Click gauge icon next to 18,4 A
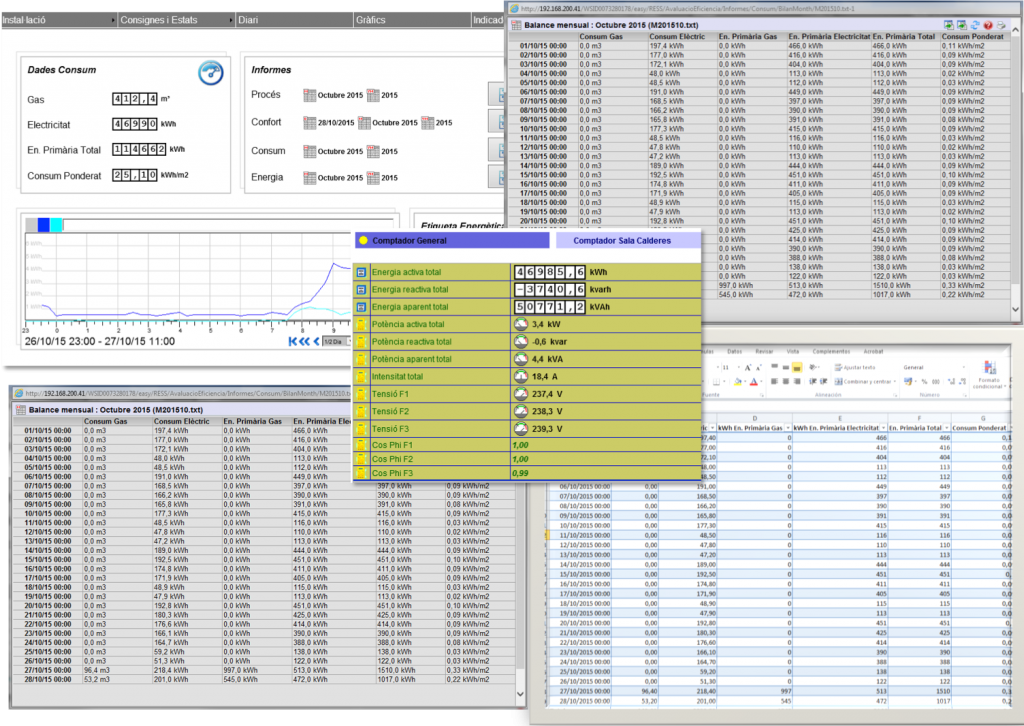1024x726 pixels. [x=520, y=376]
